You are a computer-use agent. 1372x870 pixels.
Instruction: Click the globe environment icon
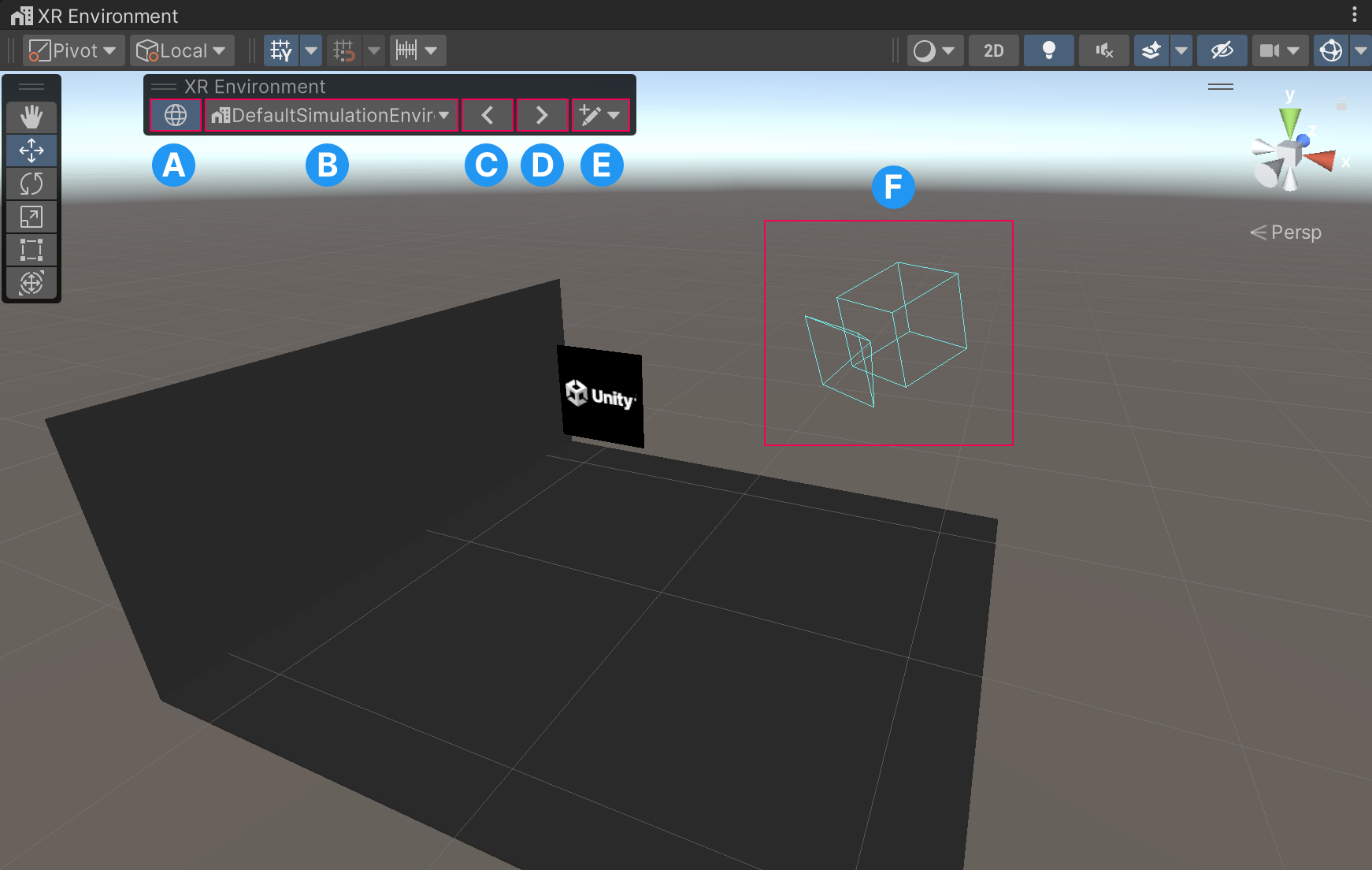click(174, 115)
